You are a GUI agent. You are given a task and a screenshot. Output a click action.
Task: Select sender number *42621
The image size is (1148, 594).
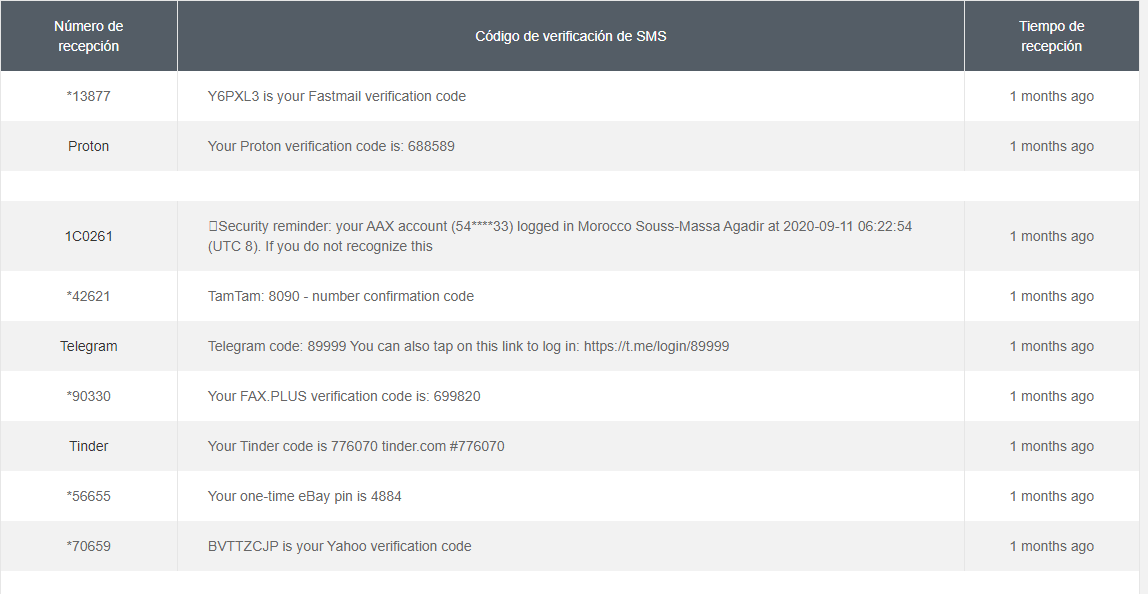coord(88,296)
